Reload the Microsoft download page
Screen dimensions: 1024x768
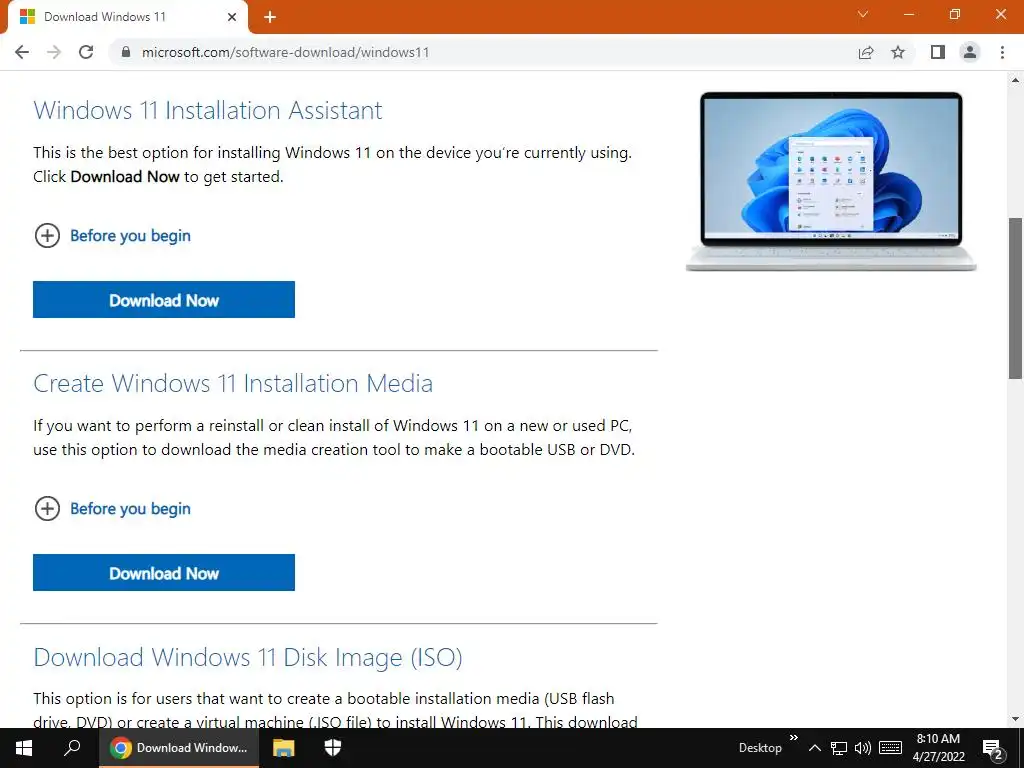click(x=86, y=52)
